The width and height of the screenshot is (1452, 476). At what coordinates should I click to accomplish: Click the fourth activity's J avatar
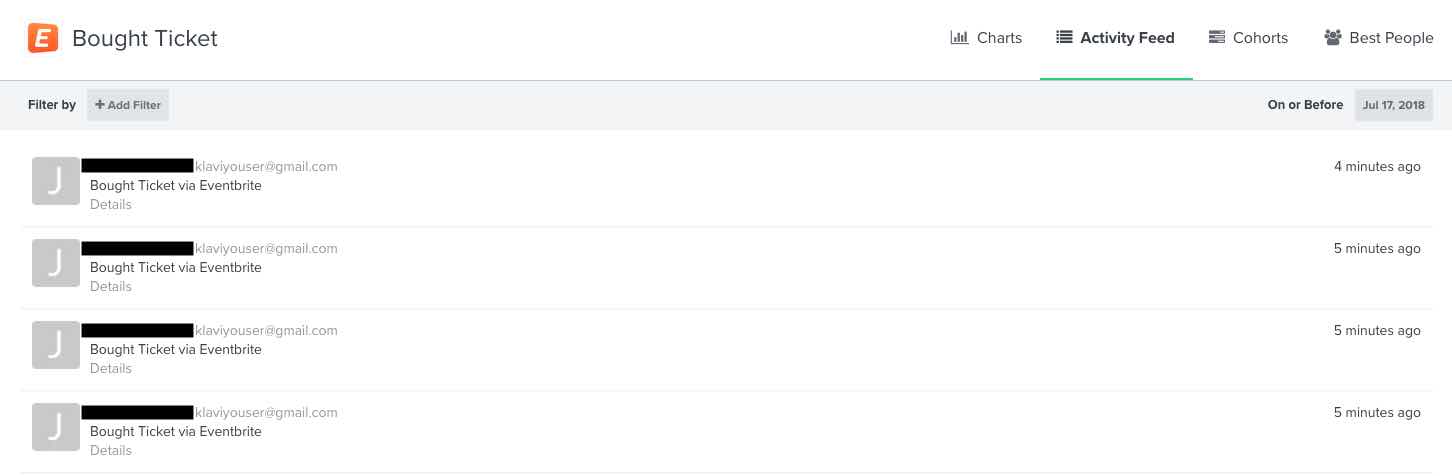pyautogui.click(x=56, y=427)
